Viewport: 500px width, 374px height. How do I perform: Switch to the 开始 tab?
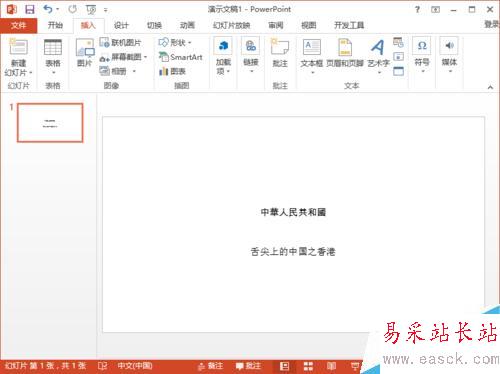coord(55,25)
